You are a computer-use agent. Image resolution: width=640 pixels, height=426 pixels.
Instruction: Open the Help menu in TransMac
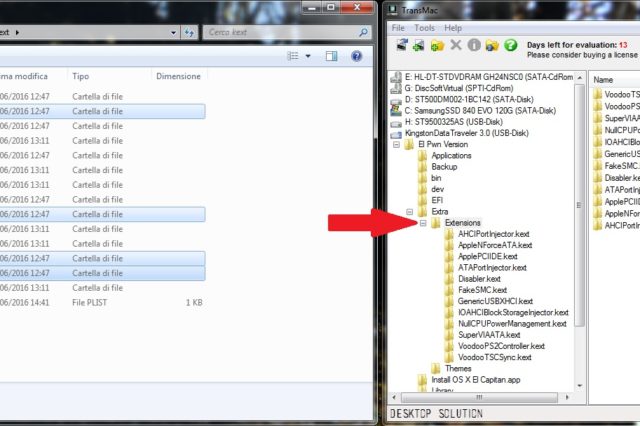453,28
